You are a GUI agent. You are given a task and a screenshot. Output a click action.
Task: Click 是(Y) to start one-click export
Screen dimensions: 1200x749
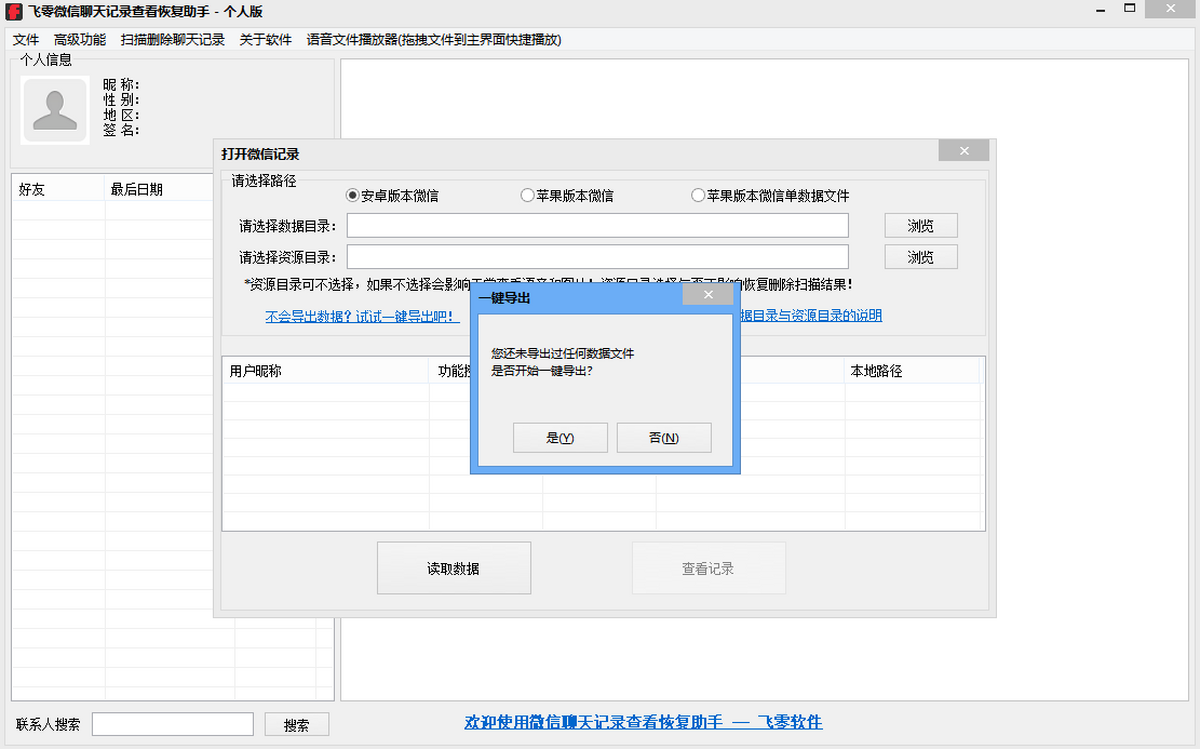point(560,438)
